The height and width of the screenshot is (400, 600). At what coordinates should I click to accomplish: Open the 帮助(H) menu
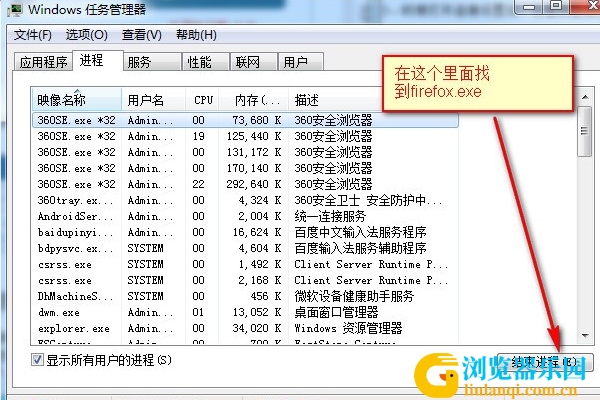point(196,35)
